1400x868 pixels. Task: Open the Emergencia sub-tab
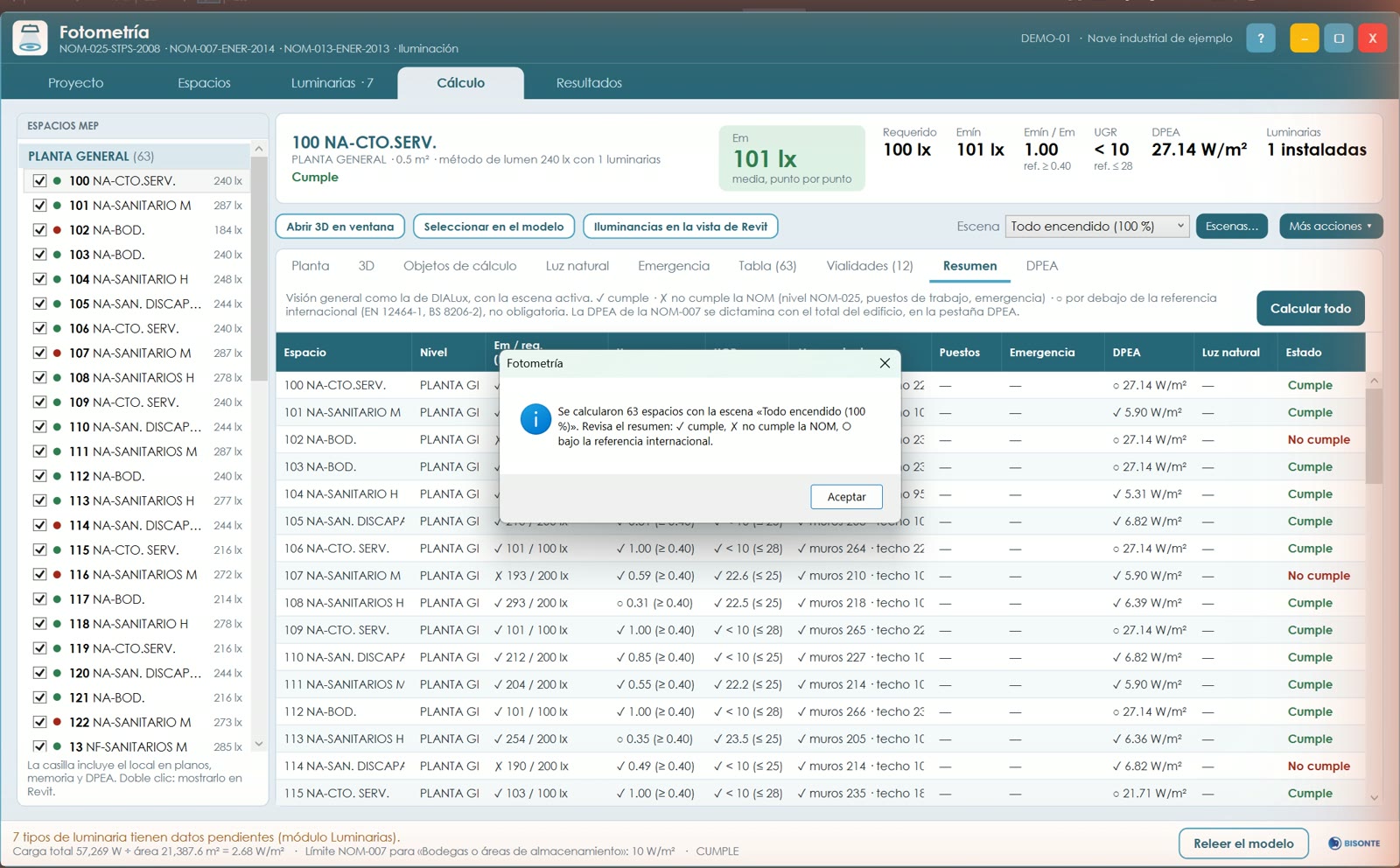click(674, 266)
